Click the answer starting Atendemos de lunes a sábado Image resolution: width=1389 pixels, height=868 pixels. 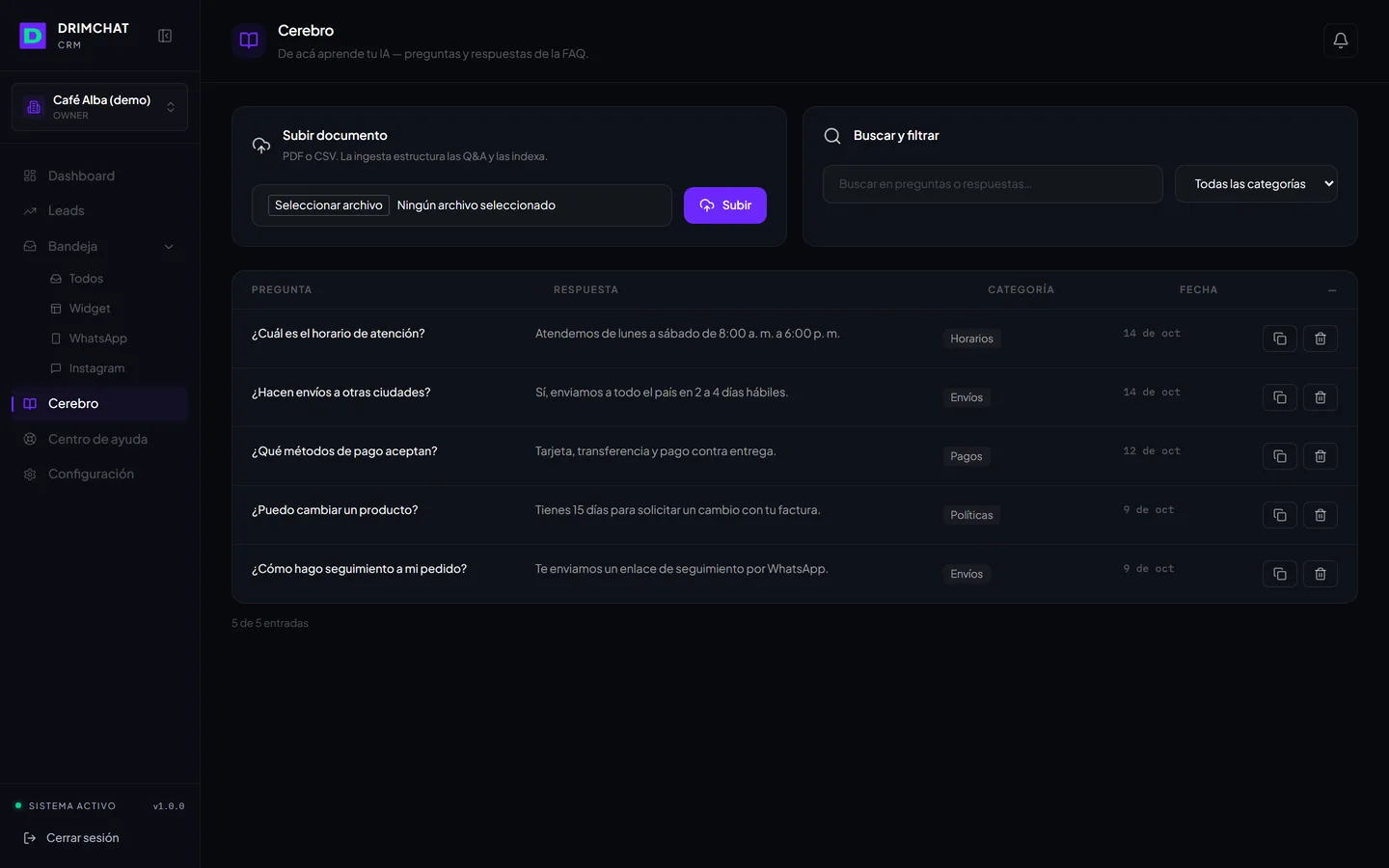coord(688,334)
